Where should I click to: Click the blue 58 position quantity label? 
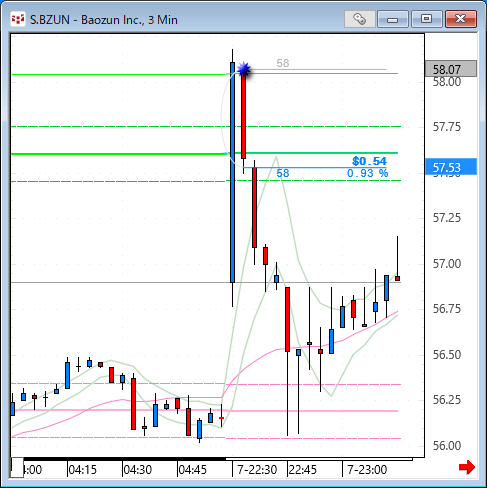283,173
